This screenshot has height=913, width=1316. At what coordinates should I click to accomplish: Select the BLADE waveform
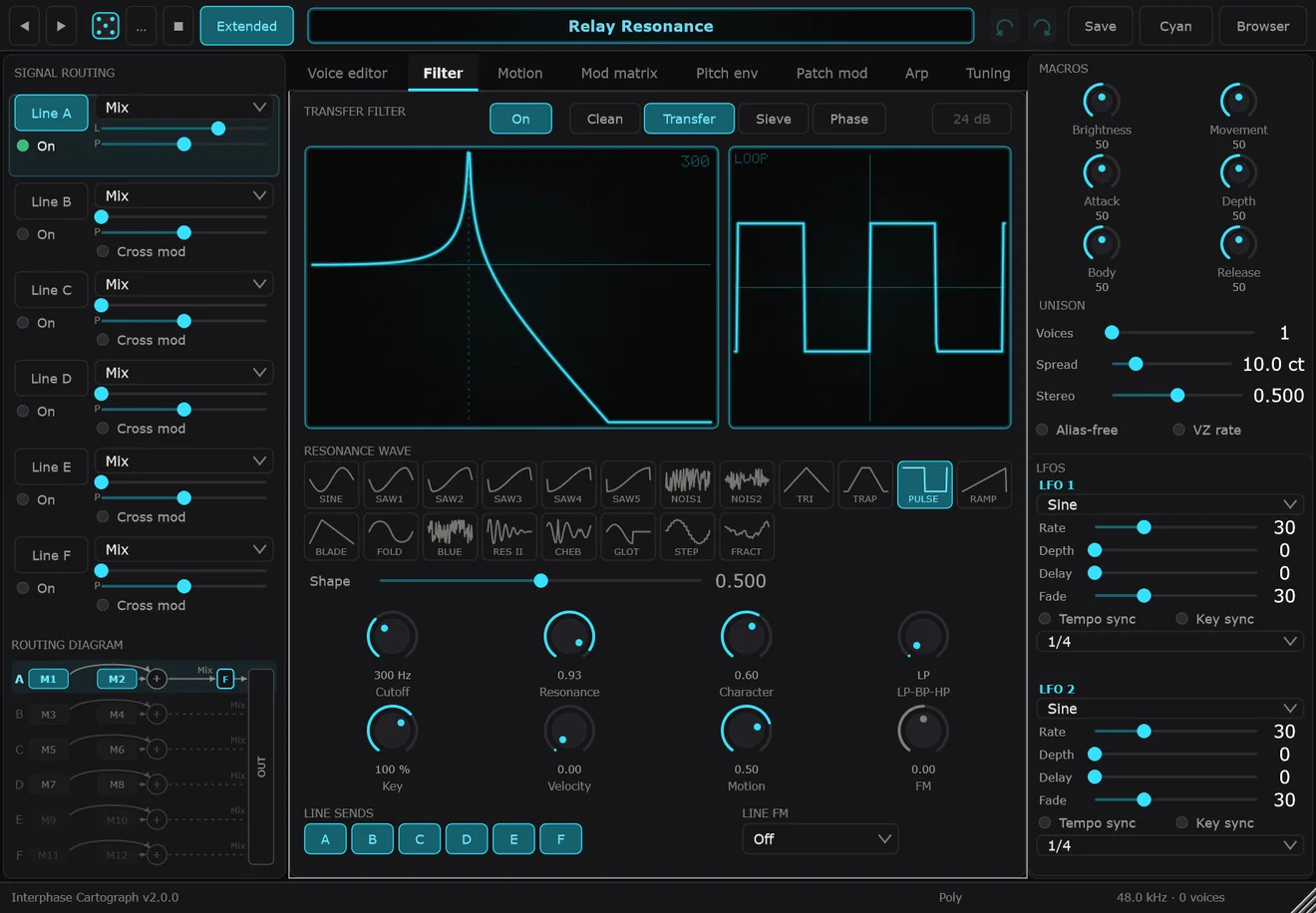pyautogui.click(x=331, y=537)
